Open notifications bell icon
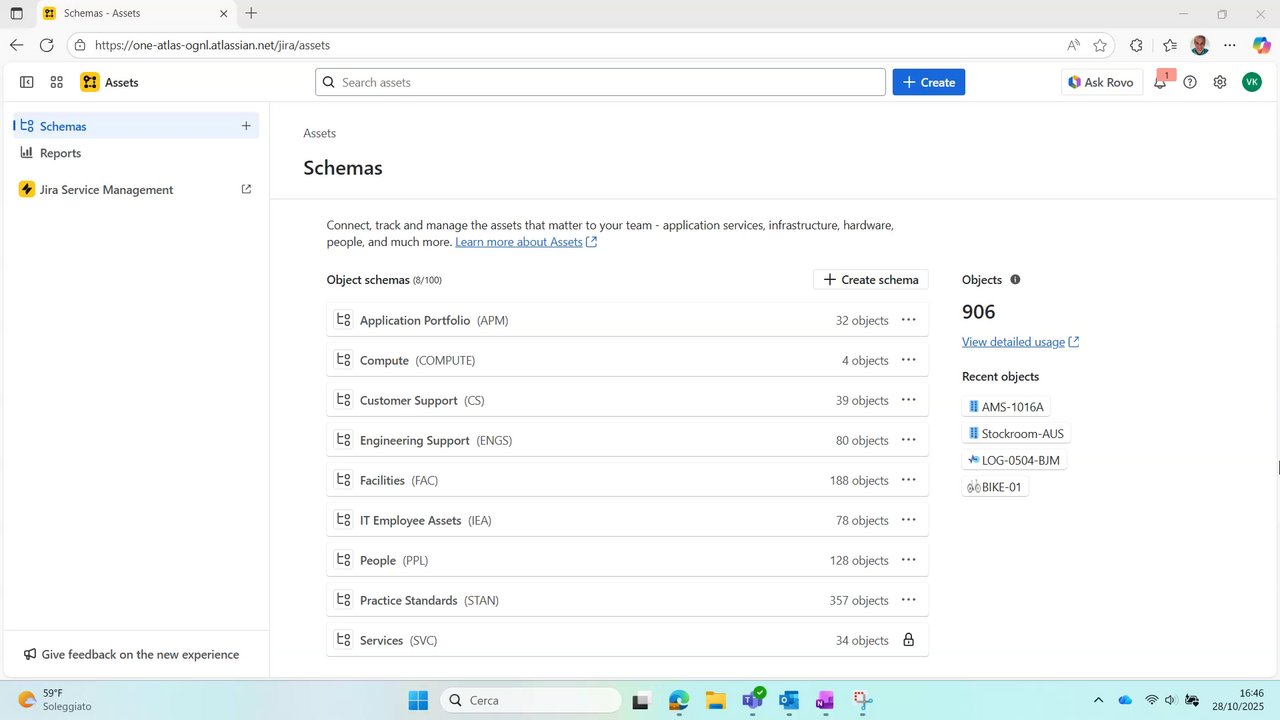 pos(1160,82)
